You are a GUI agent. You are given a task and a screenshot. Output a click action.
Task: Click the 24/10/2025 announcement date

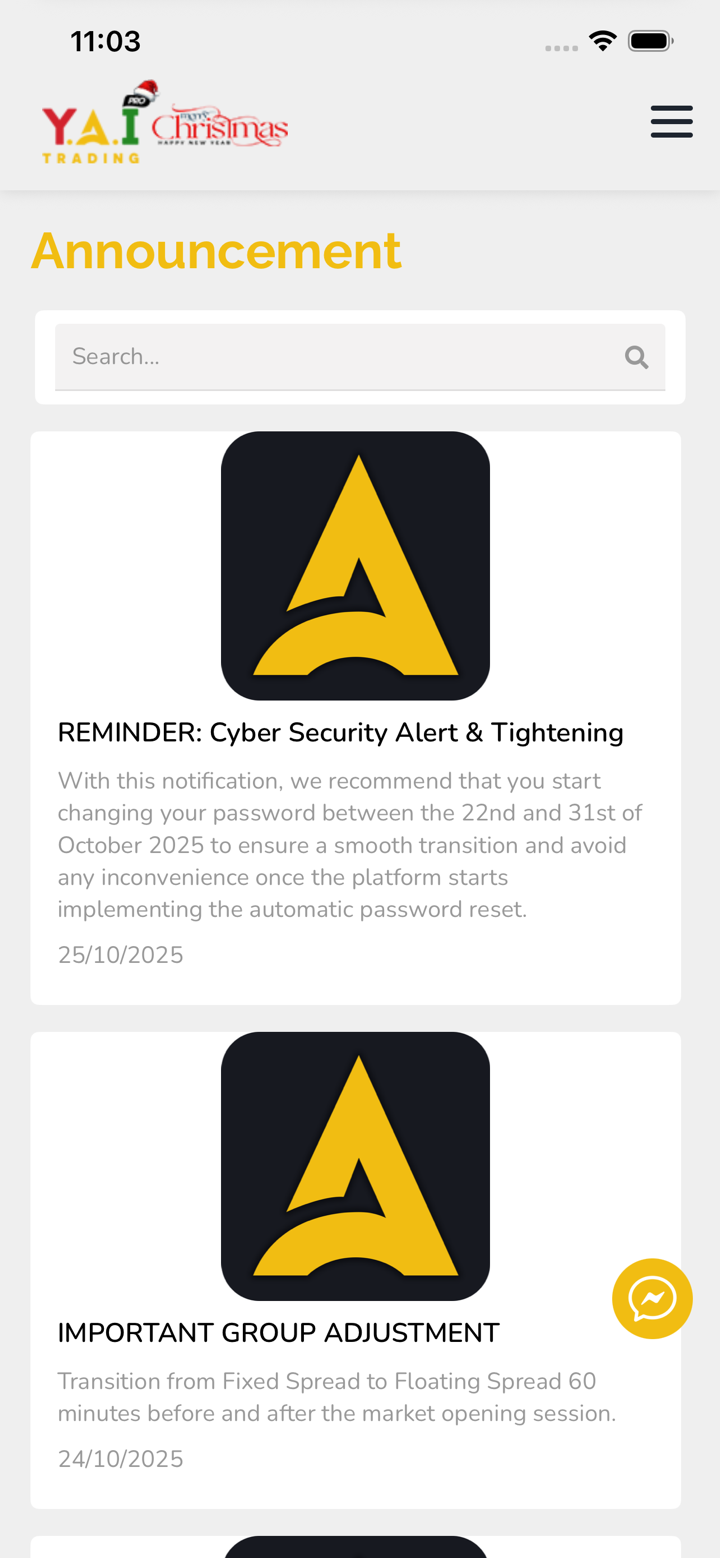[120, 1459]
